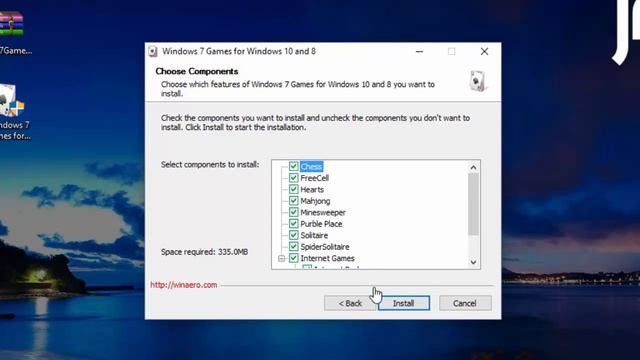Viewport: 640px width, 360px height.
Task: Select the Internet Games item label
Action: [x=327, y=258]
